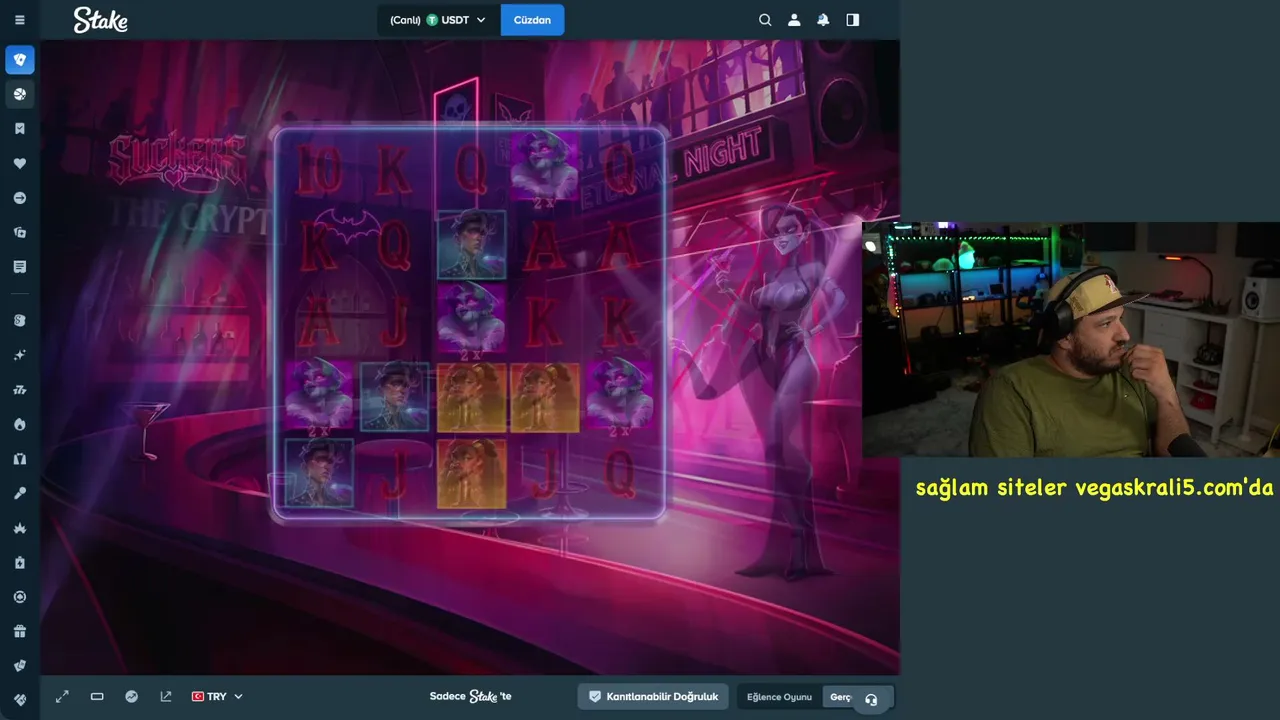This screenshot has width=1280, height=720.
Task: Open the burst explosion sidebar icon
Action: point(20,528)
